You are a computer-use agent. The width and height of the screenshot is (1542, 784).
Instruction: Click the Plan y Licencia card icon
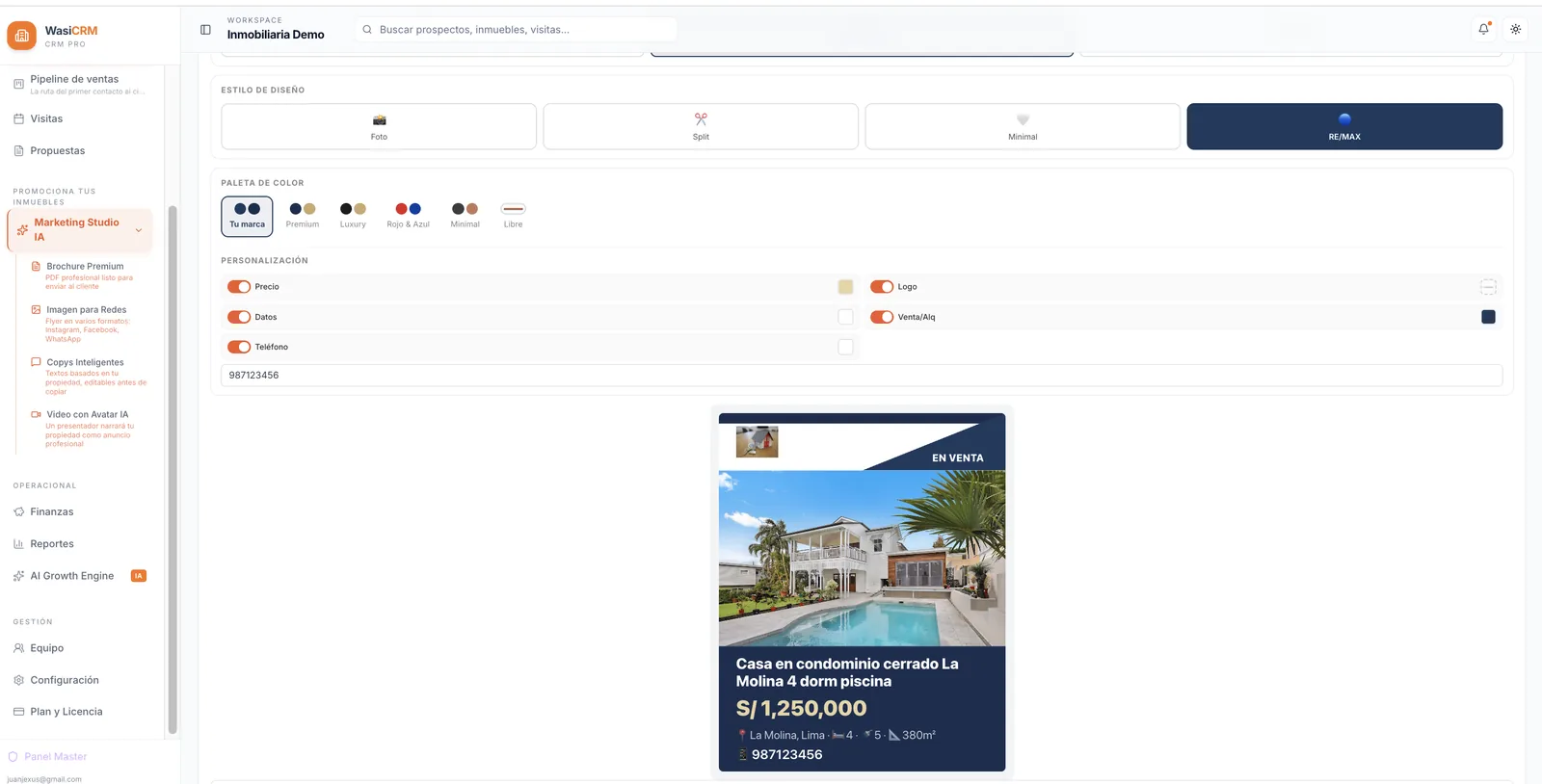pos(18,712)
